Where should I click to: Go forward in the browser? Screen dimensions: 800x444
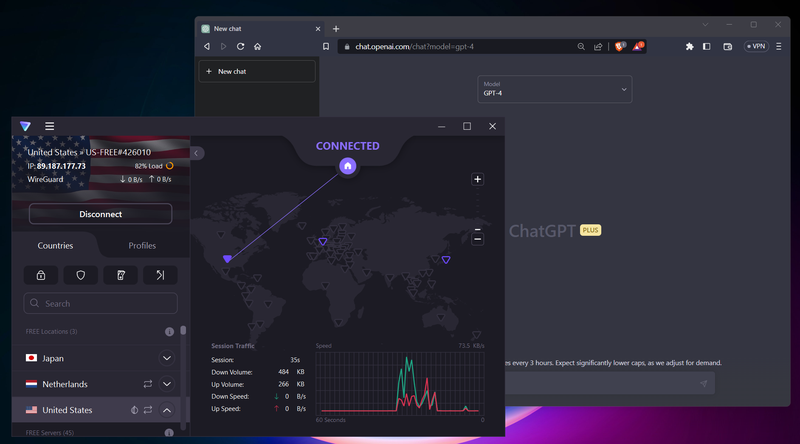[223, 46]
